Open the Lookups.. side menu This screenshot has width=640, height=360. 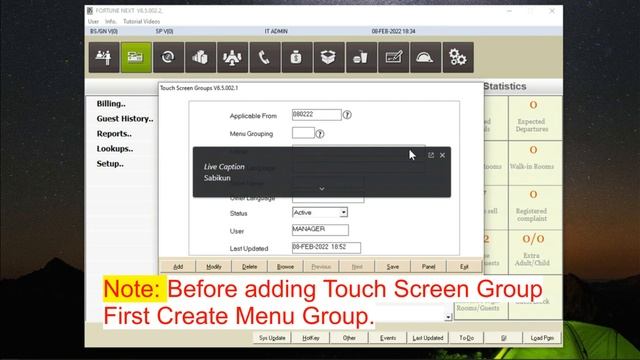pos(115,149)
